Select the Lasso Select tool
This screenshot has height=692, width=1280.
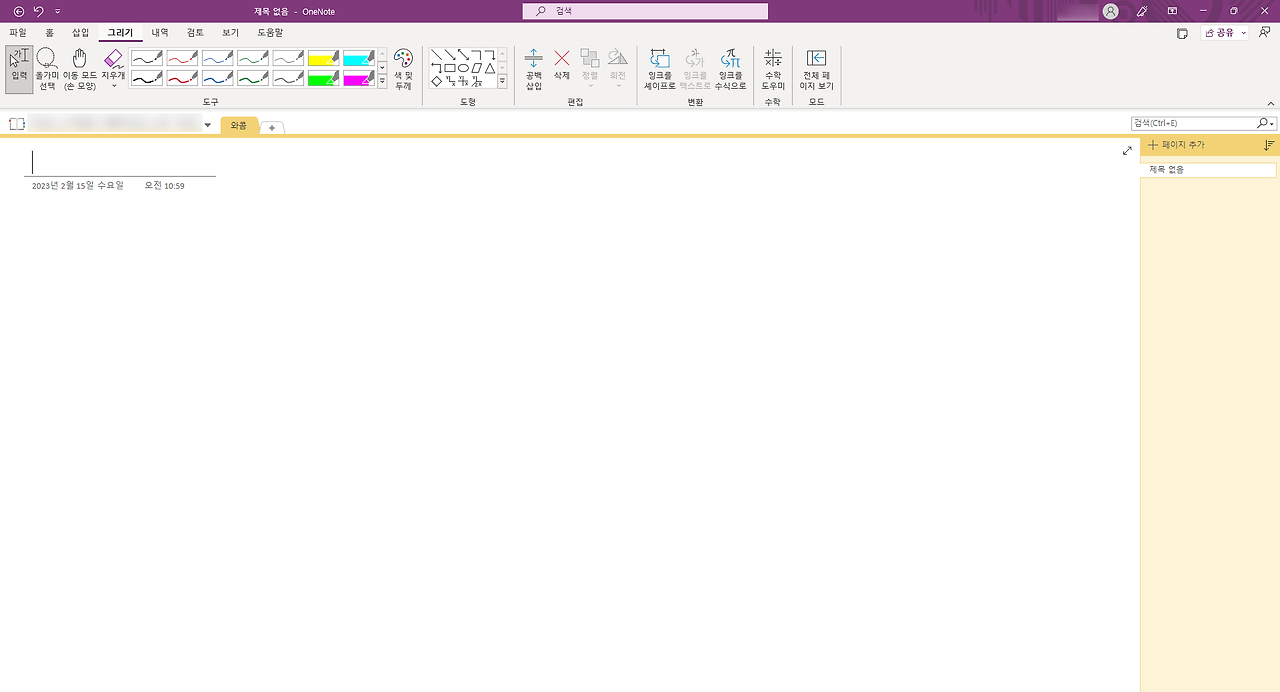click(x=46, y=68)
